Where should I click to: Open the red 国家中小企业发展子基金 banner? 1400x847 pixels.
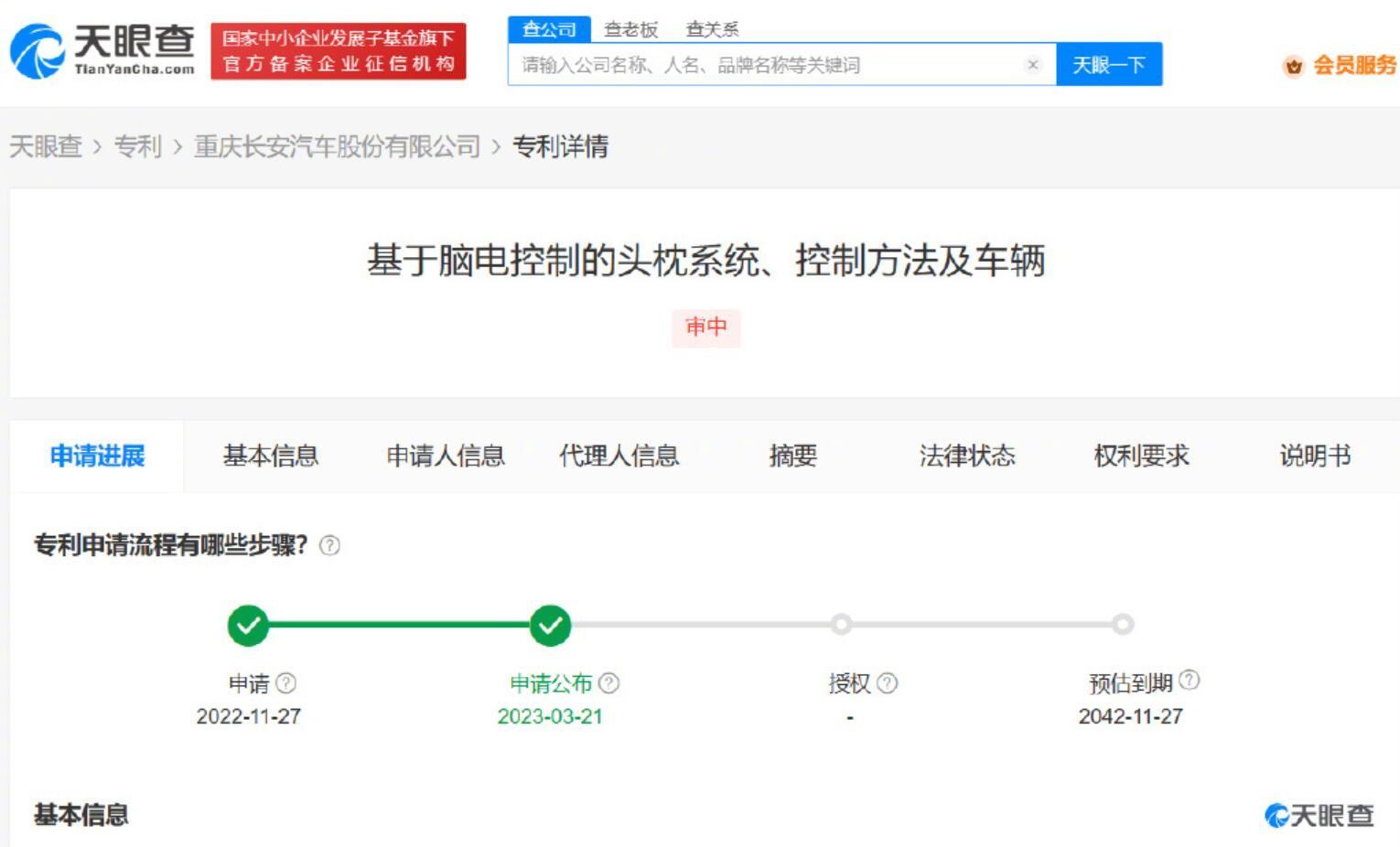339,51
